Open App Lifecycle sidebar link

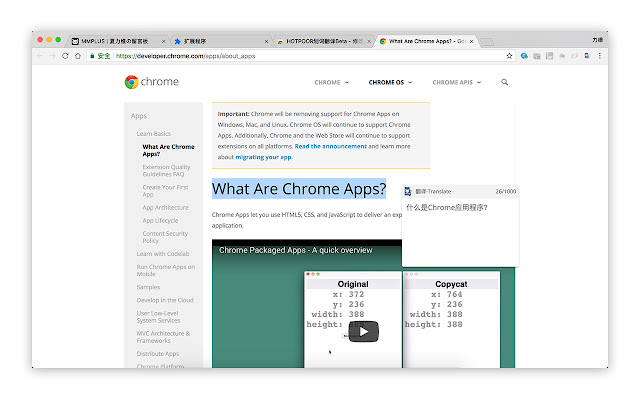pyautogui.click(x=160, y=220)
